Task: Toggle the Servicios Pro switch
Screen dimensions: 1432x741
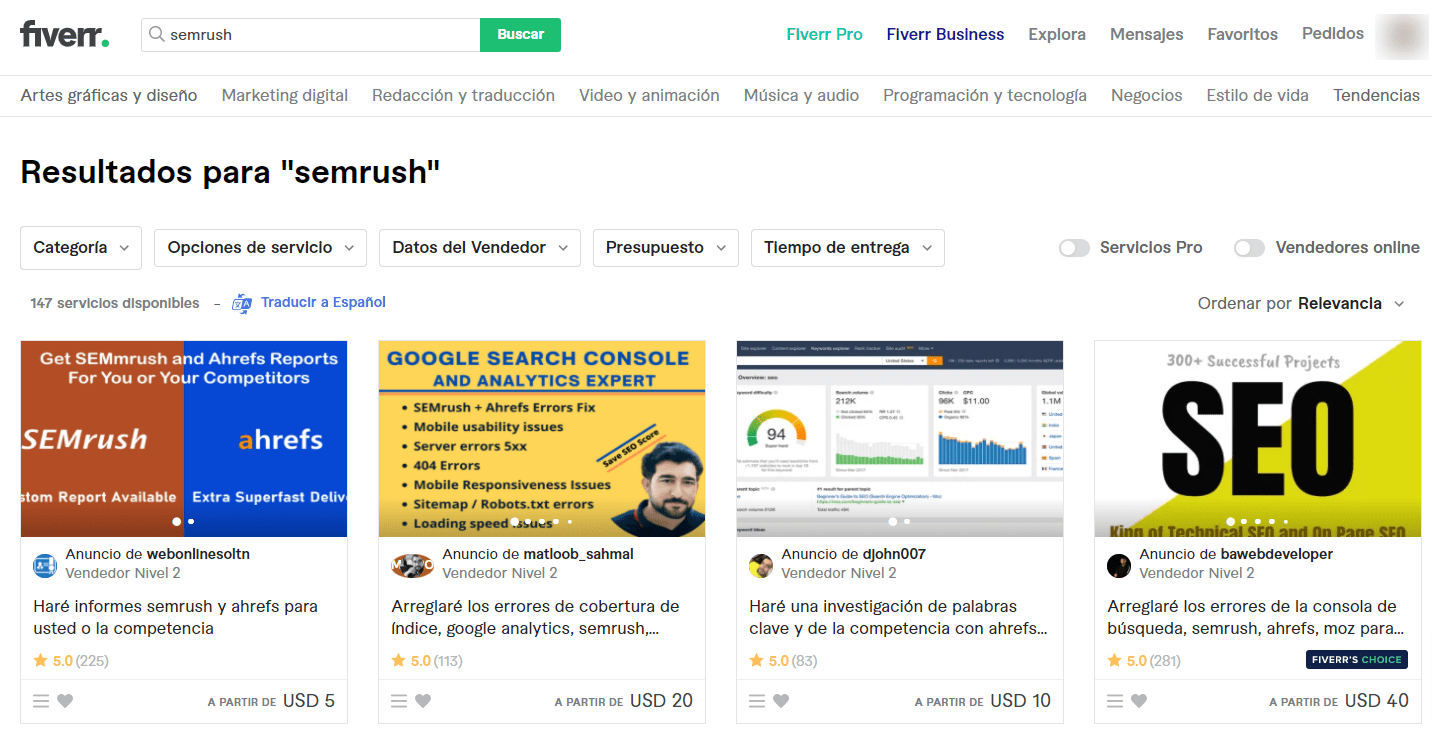Action: [x=1074, y=247]
